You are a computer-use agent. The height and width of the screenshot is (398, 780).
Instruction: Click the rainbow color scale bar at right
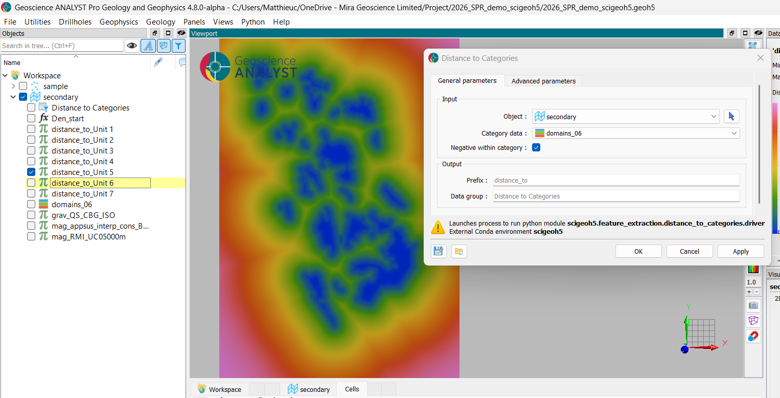pyautogui.click(x=776, y=168)
